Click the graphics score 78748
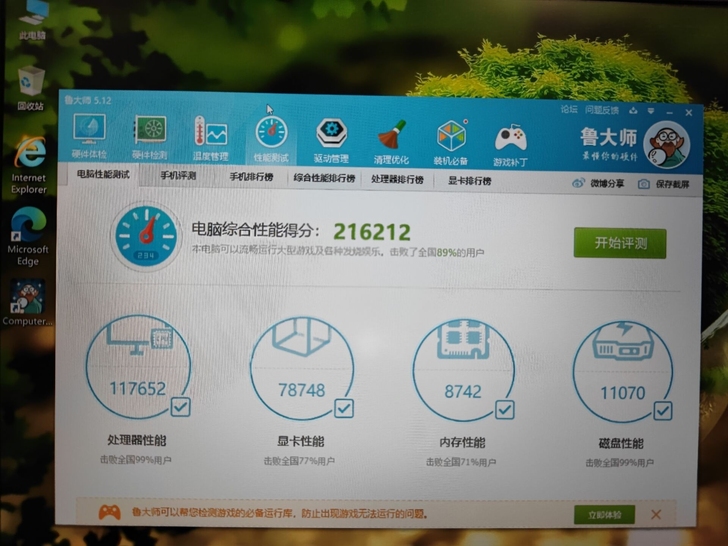The image size is (728, 546). (x=302, y=390)
